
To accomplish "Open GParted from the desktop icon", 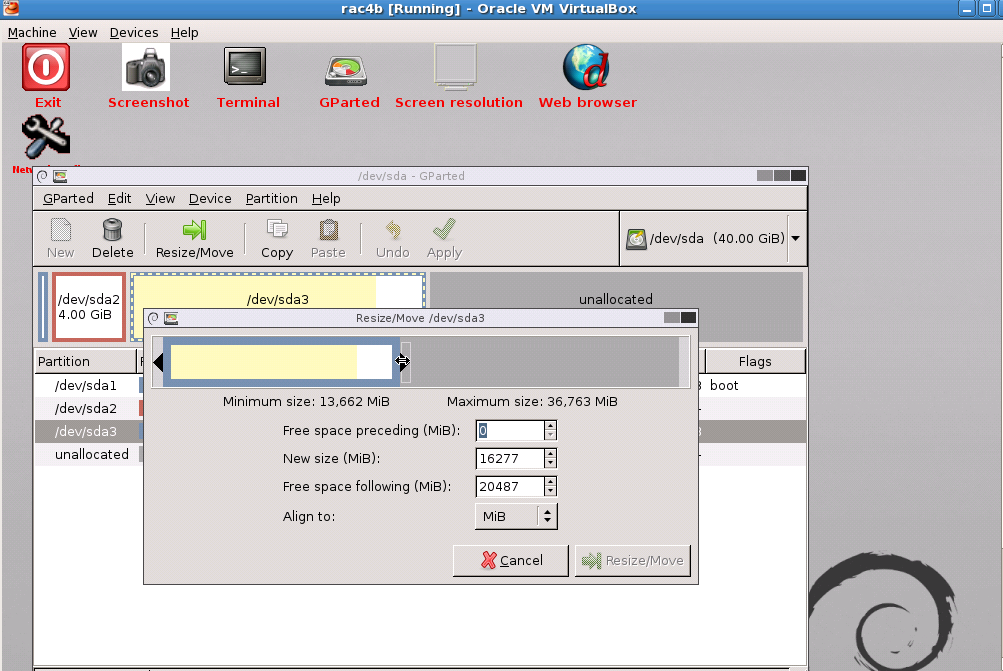I will [348, 70].
